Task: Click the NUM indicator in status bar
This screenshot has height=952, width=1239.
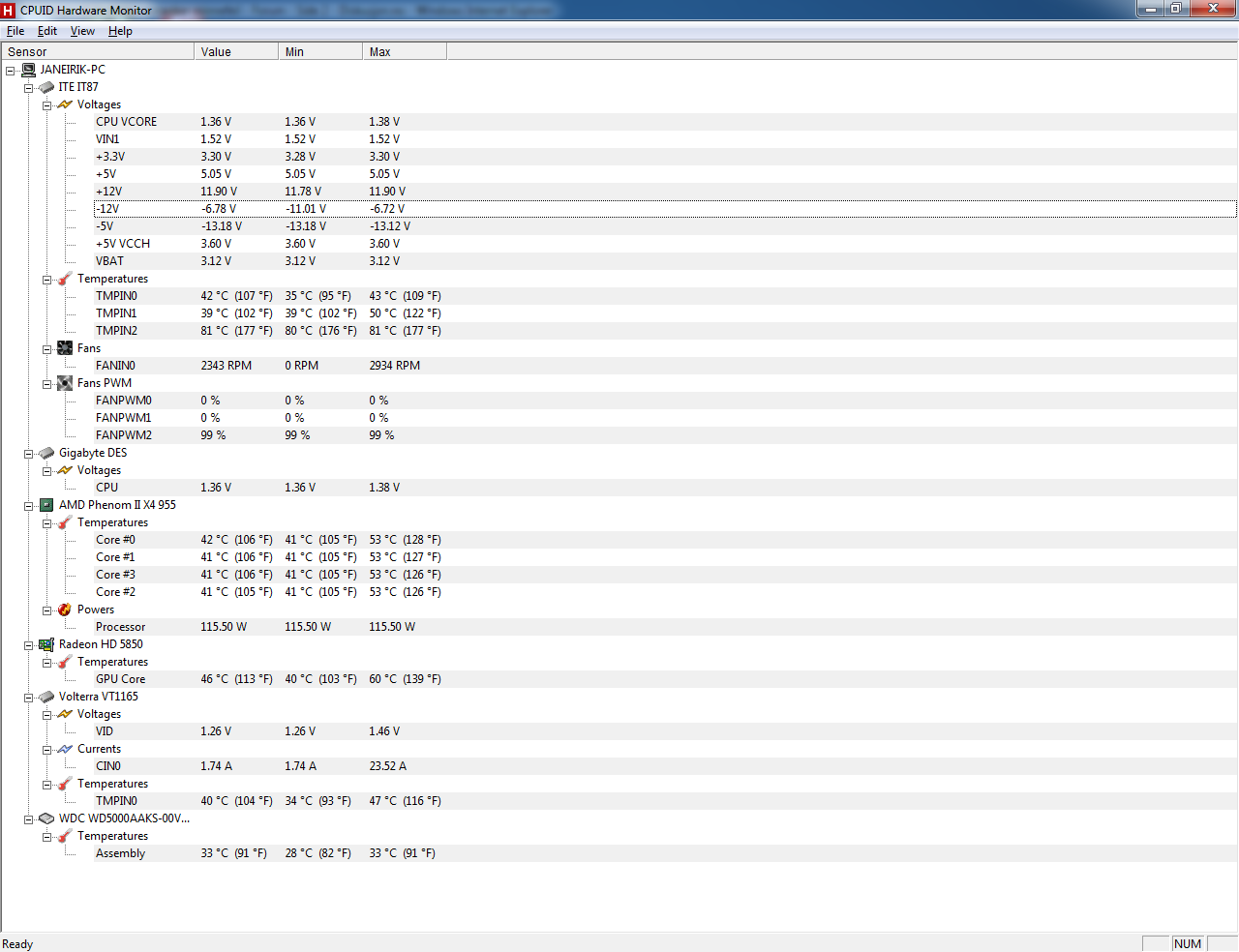Action: pos(1188,944)
